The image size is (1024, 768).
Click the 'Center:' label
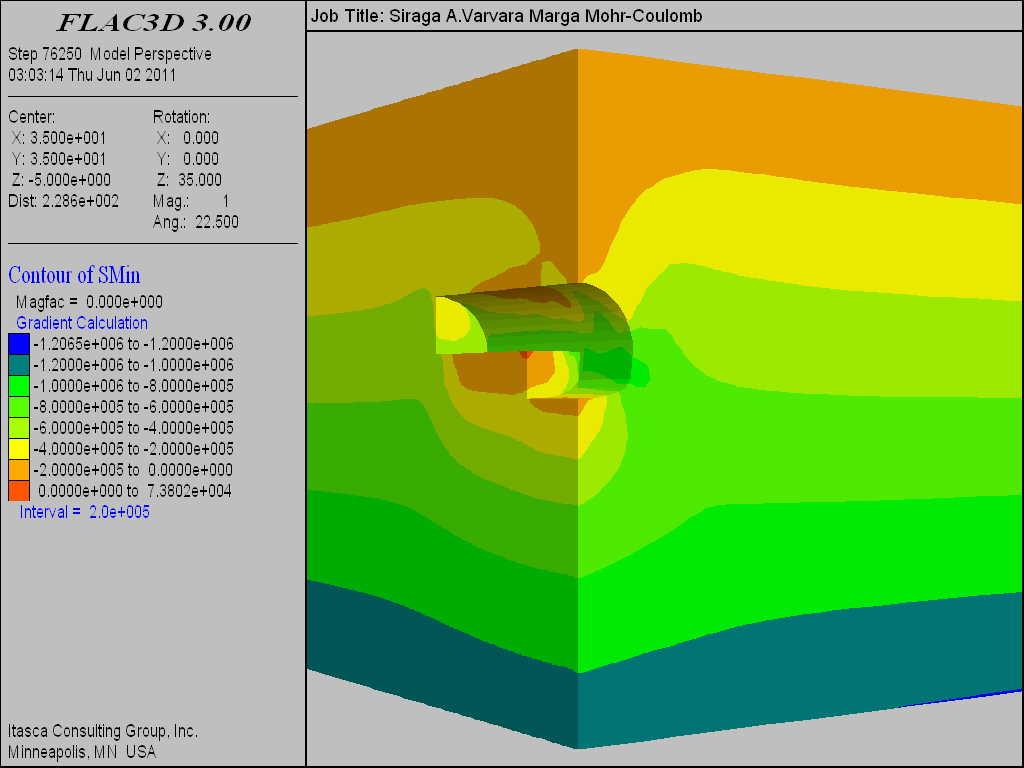coord(31,117)
